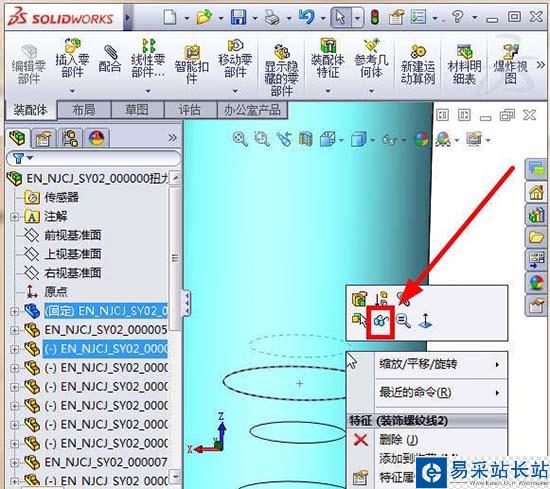Open the Options checklist icon

tap(418, 16)
